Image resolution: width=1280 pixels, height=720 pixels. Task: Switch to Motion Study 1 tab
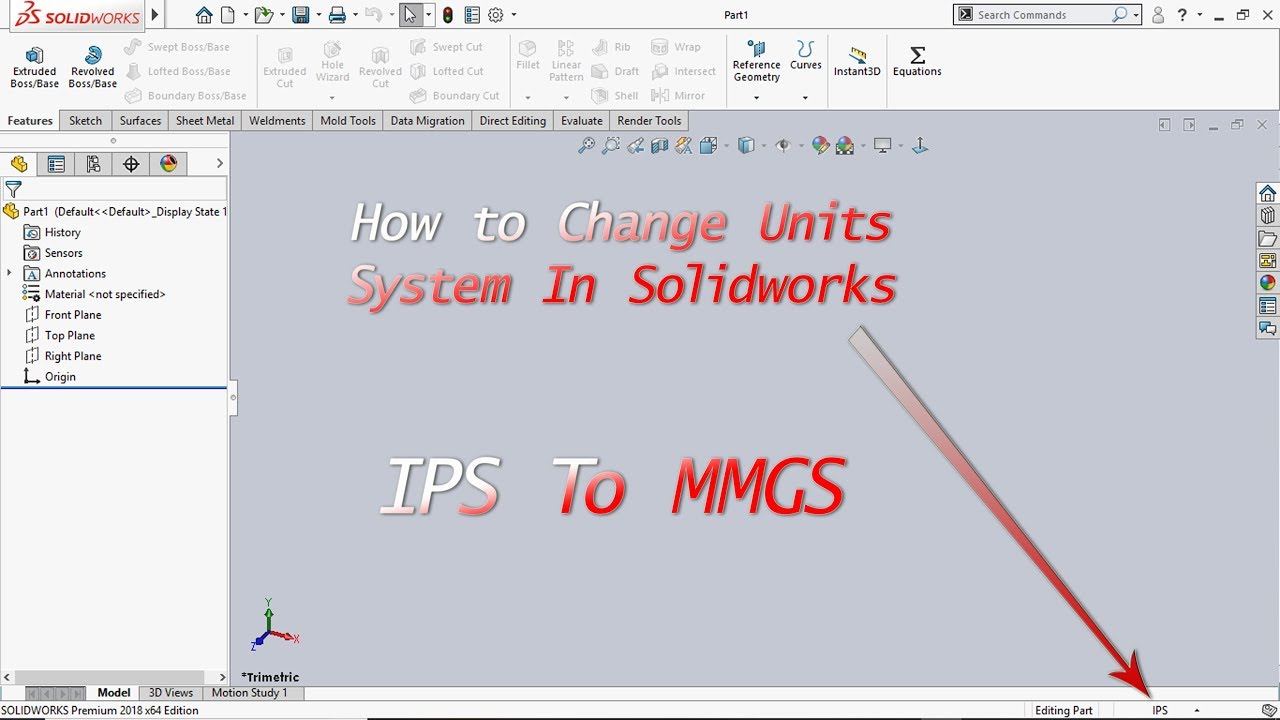[x=249, y=693]
